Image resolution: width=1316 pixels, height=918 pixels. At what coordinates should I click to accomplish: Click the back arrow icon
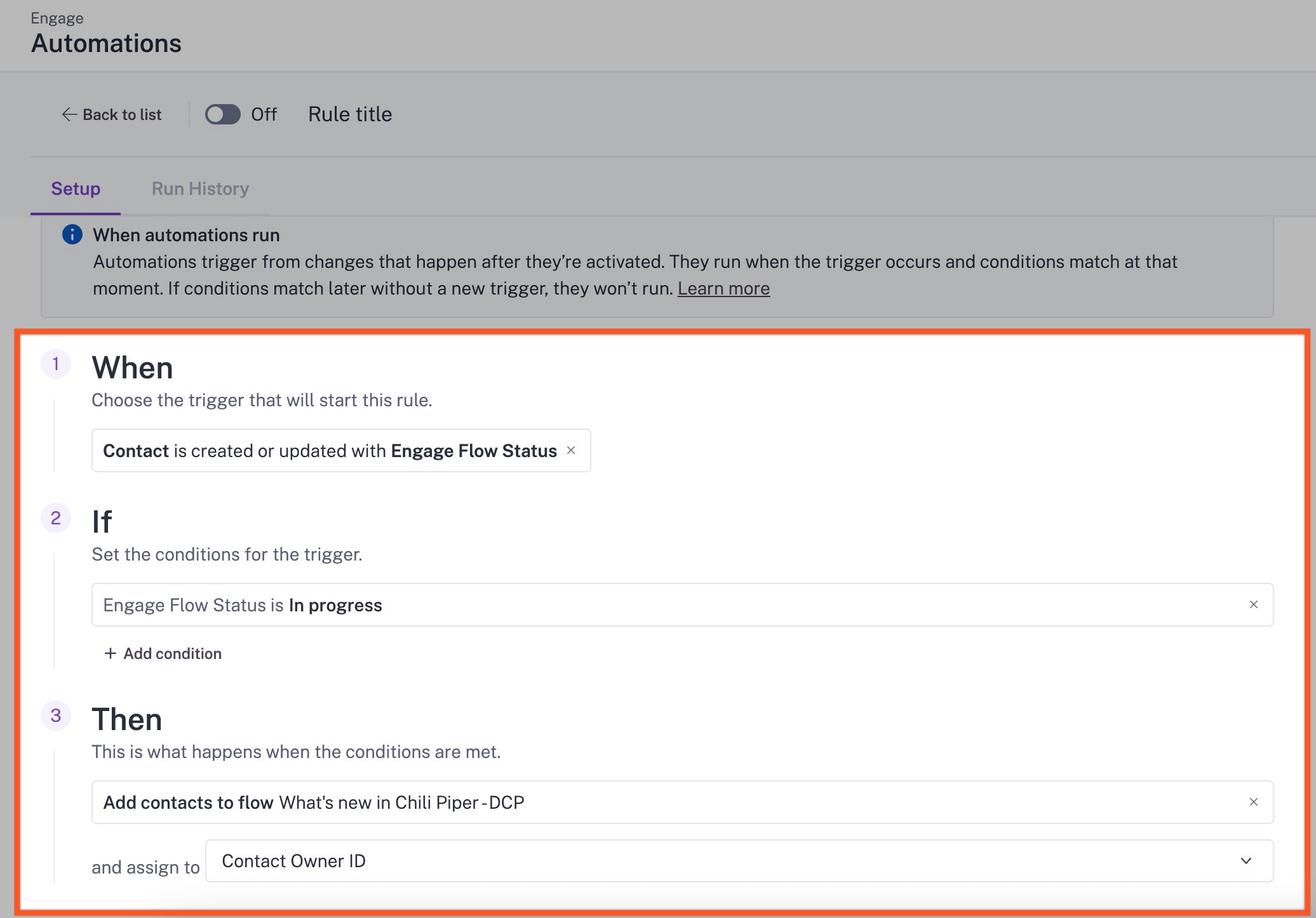click(69, 114)
